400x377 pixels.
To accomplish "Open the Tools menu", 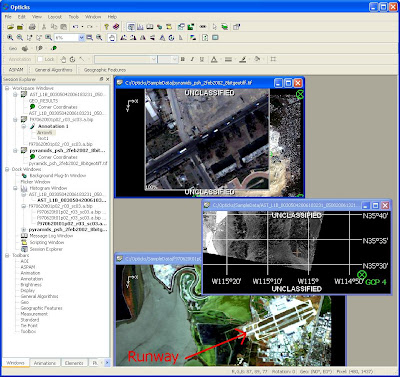I will 74,16.
